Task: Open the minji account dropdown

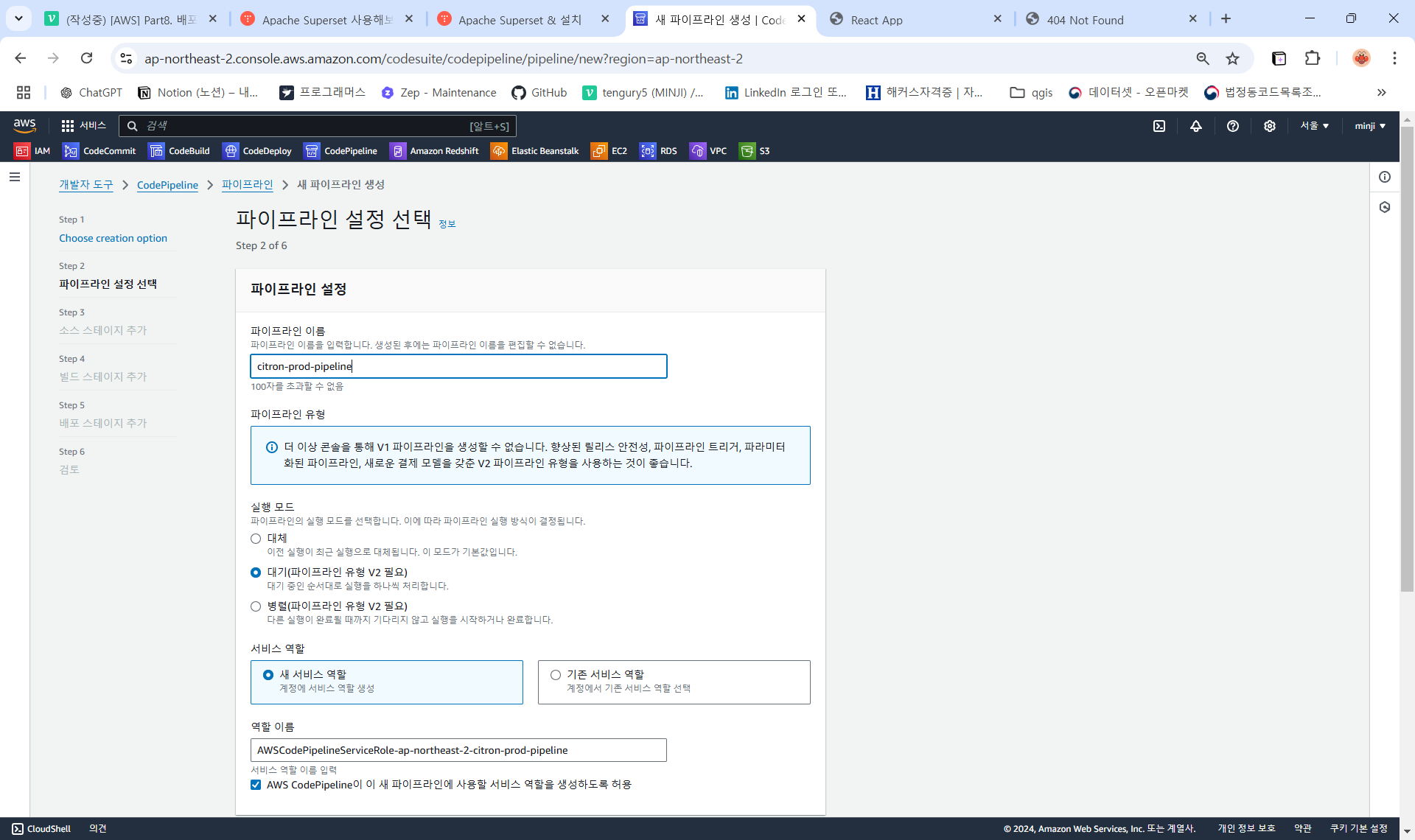Action: click(1369, 126)
